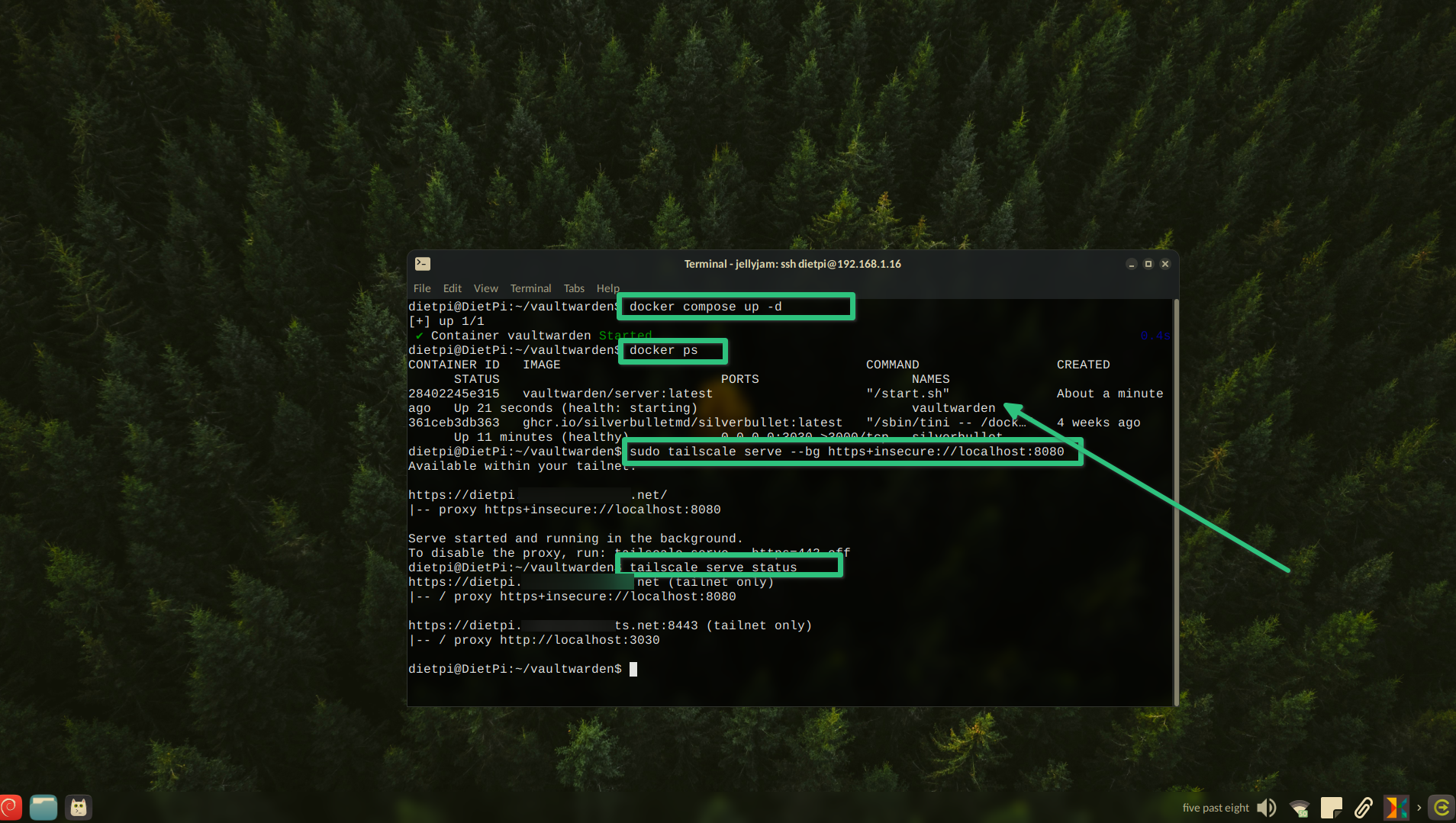Viewport: 1456px width, 823px height.
Task: Click the terminal window title text
Action: pos(792,264)
